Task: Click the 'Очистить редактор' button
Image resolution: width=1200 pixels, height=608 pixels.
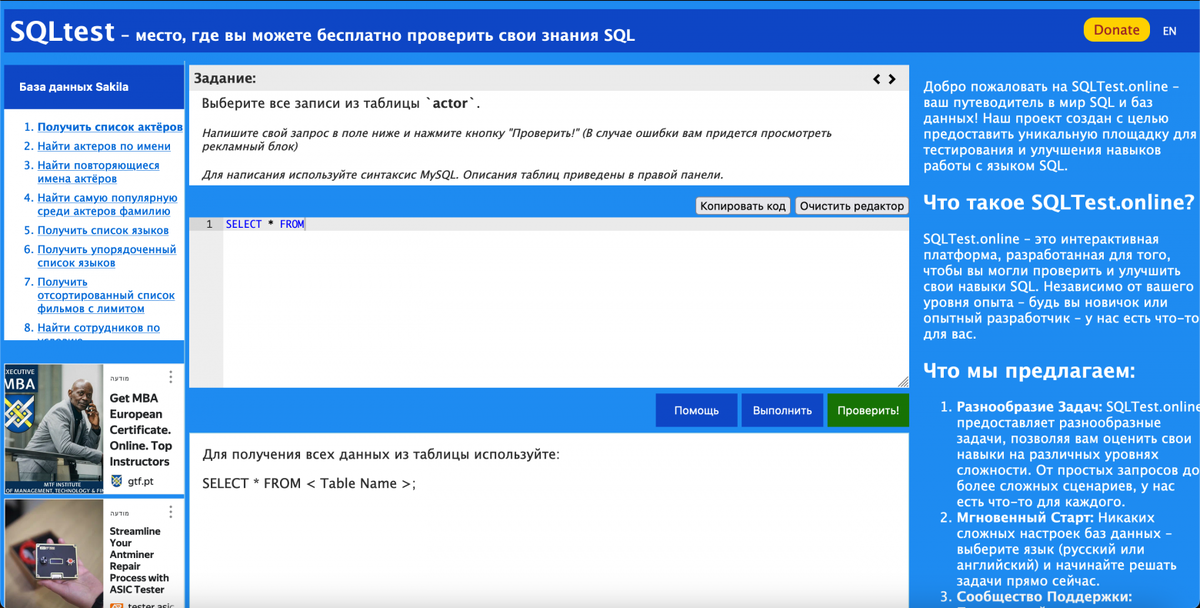Action: [852, 206]
